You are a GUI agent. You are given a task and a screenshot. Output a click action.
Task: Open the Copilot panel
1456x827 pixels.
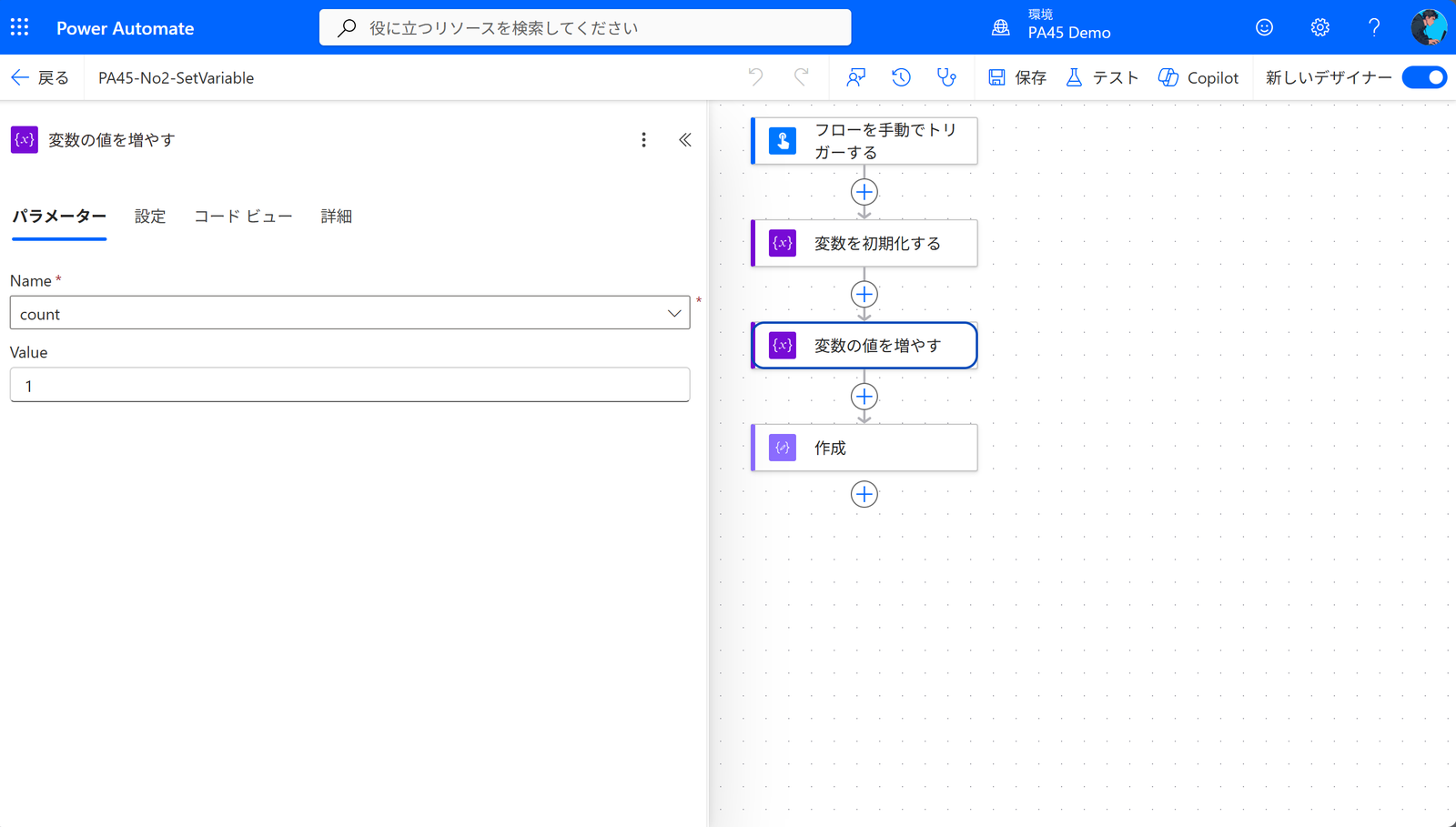[x=1198, y=77]
